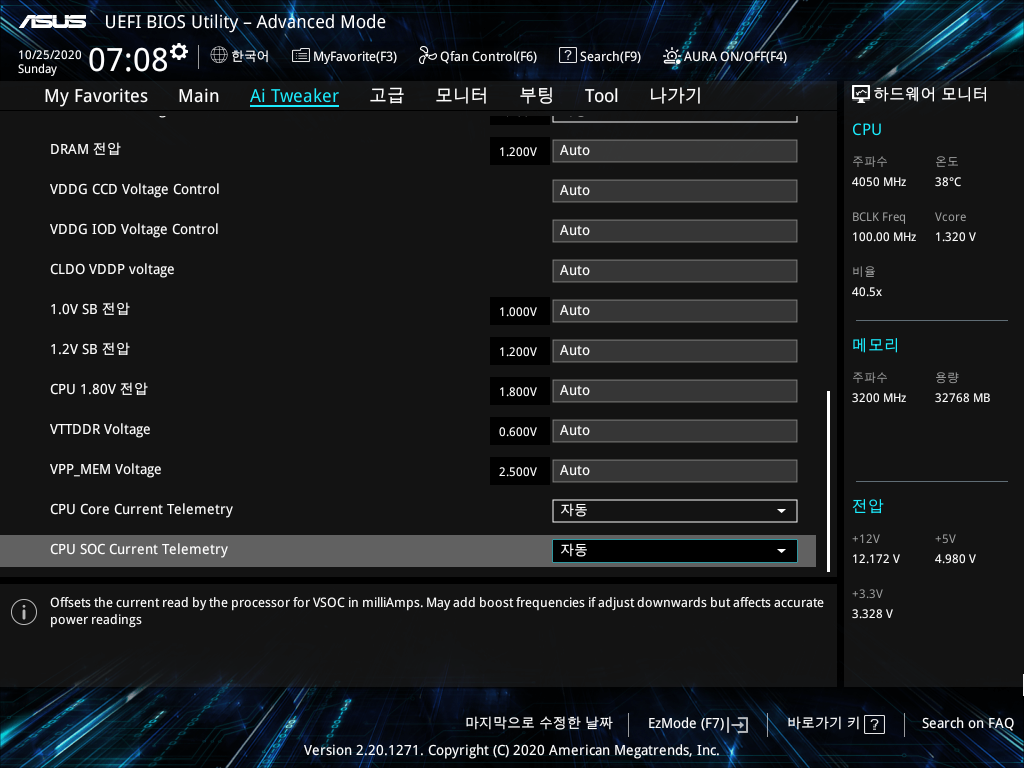
Task: Click CLDO VDDP voltage Auto field
Action: tap(675, 271)
